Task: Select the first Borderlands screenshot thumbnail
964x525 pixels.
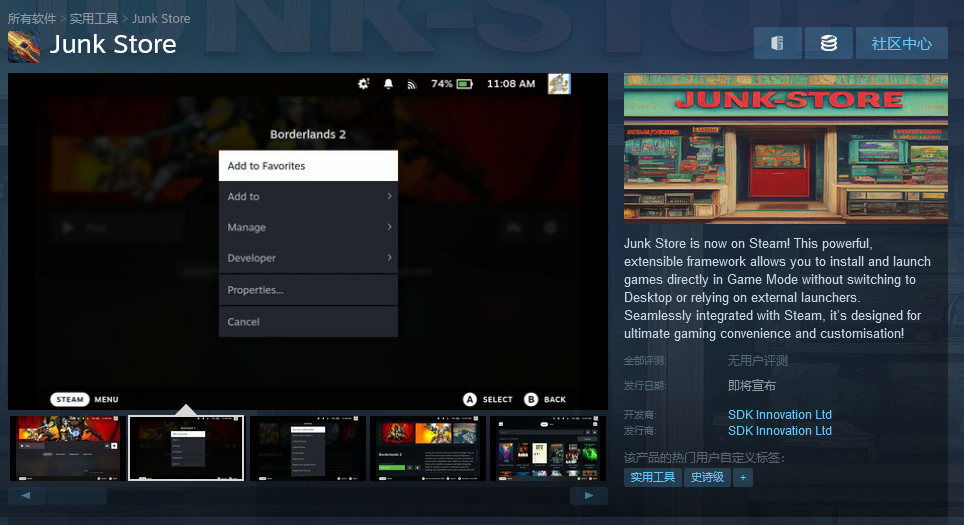Action: [x=68, y=448]
